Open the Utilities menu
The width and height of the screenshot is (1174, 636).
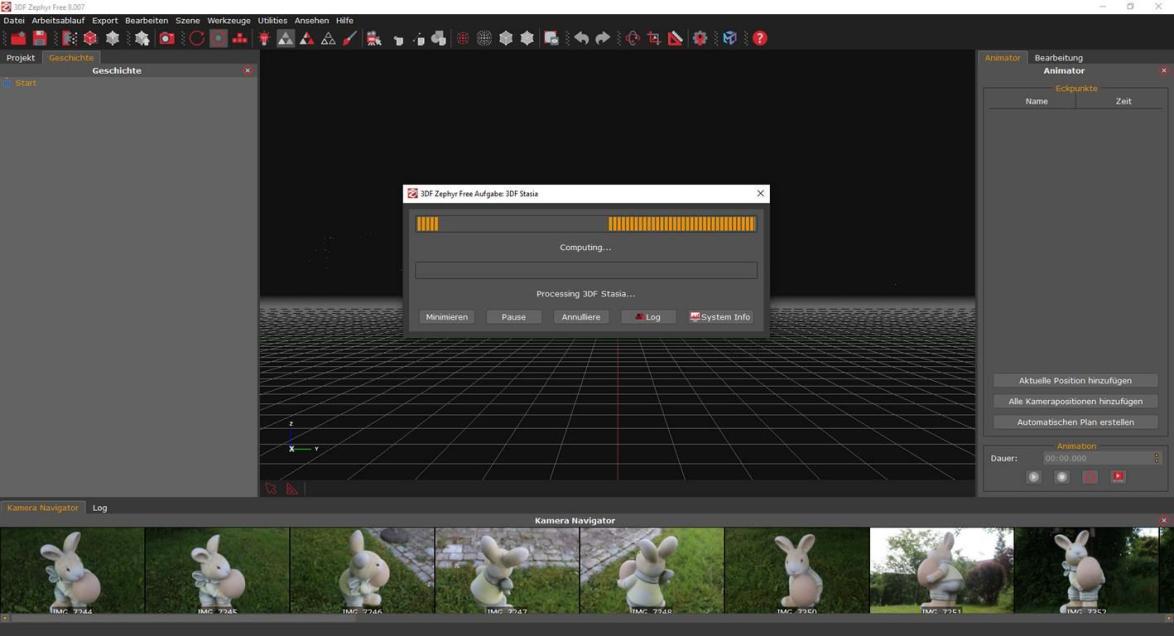click(x=273, y=20)
